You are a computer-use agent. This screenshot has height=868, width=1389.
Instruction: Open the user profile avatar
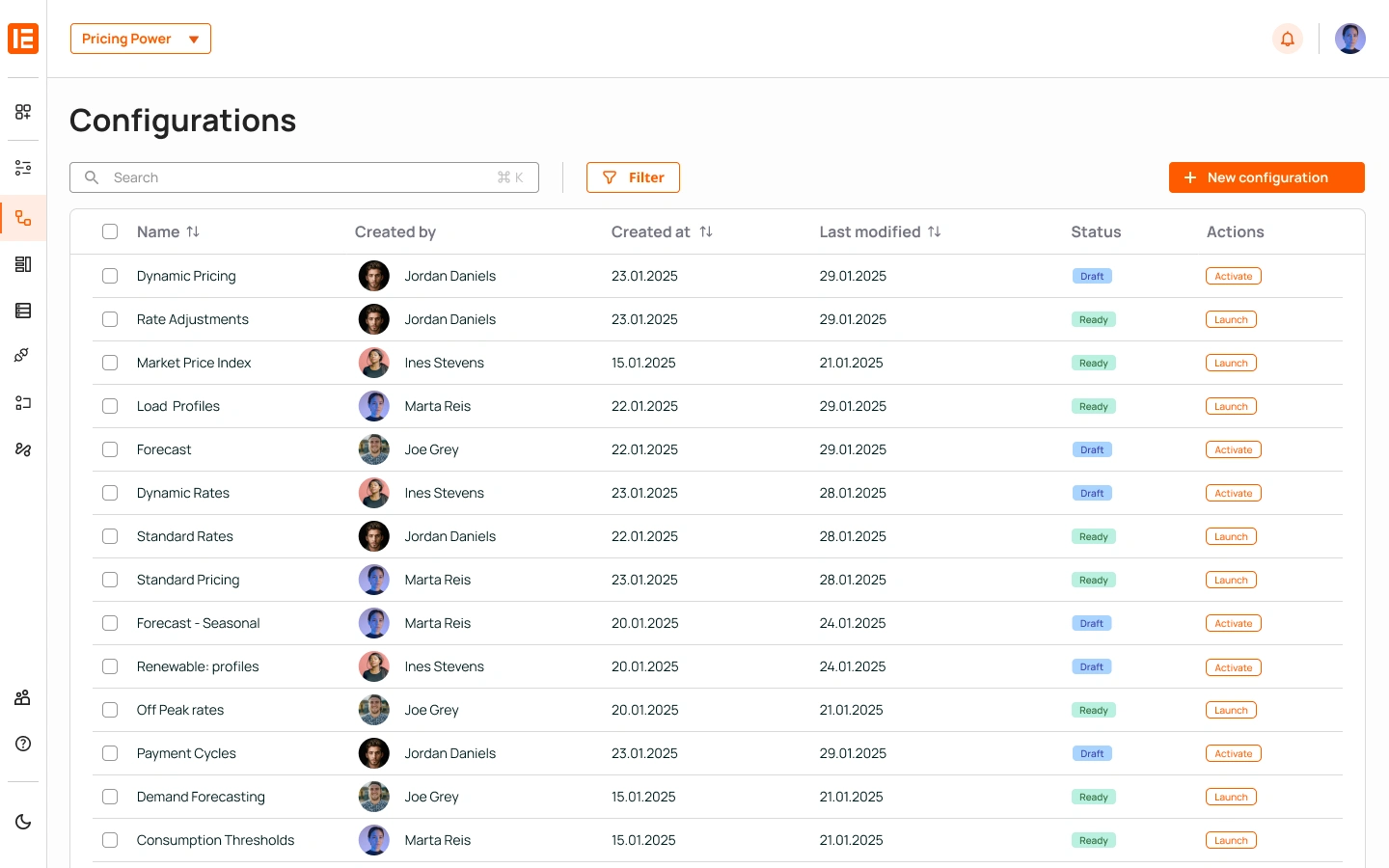(1349, 39)
